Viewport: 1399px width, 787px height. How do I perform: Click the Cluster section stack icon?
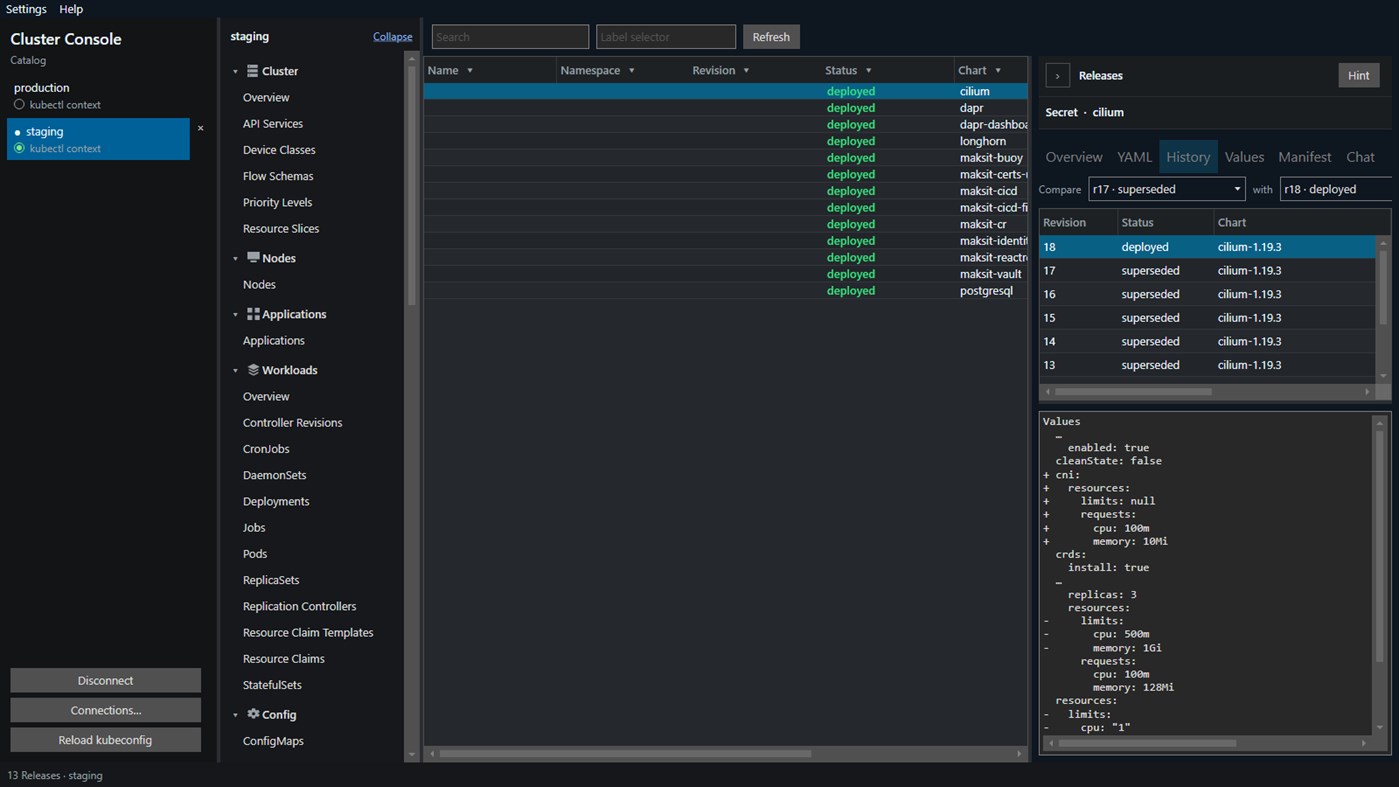coord(253,71)
